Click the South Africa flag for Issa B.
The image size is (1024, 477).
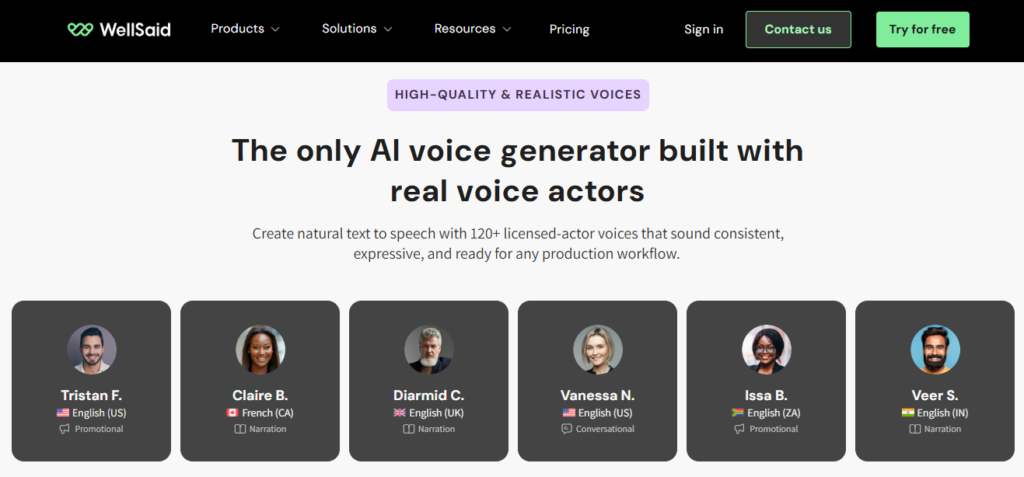[739, 413]
